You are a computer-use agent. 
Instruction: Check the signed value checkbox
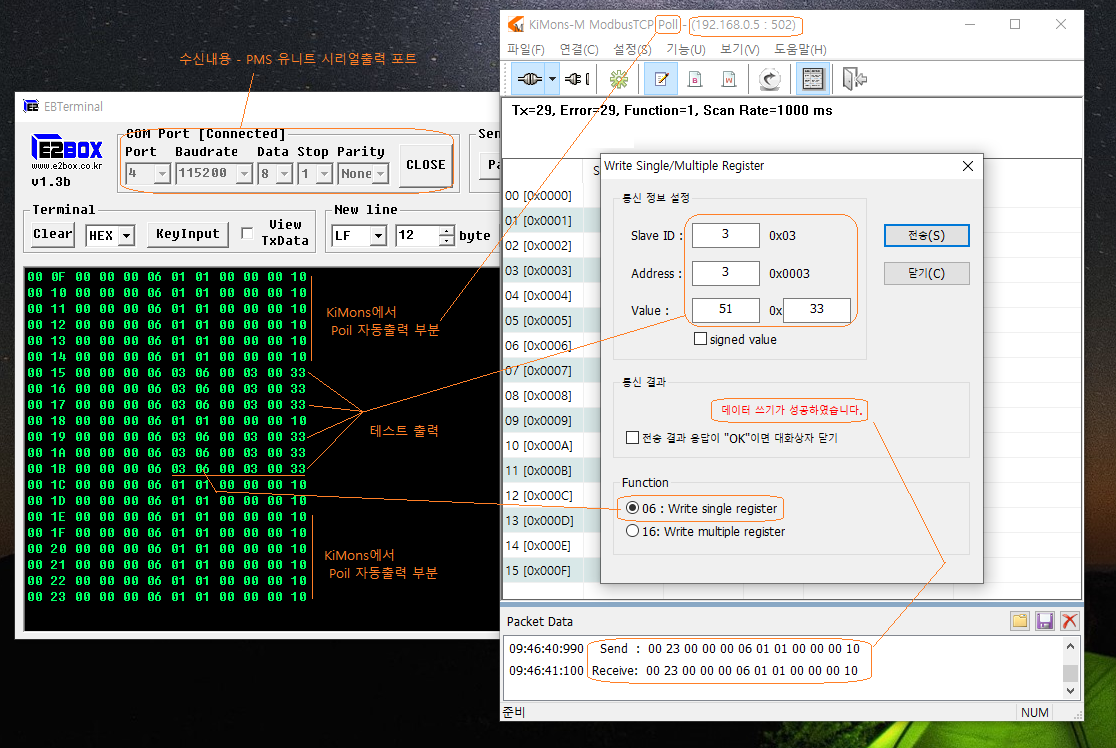[x=701, y=340]
